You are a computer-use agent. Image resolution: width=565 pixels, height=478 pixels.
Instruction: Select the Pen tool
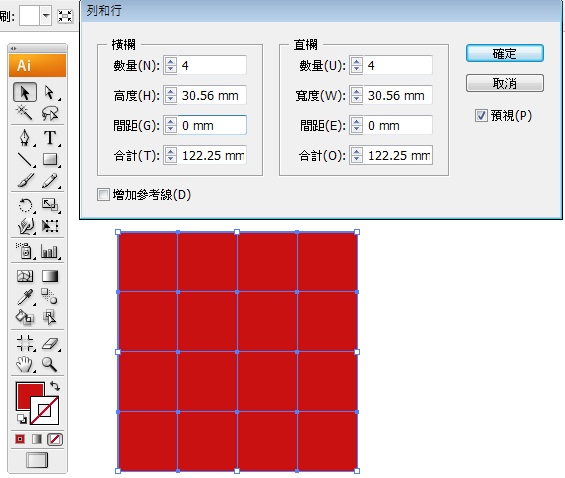(x=25, y=138)
